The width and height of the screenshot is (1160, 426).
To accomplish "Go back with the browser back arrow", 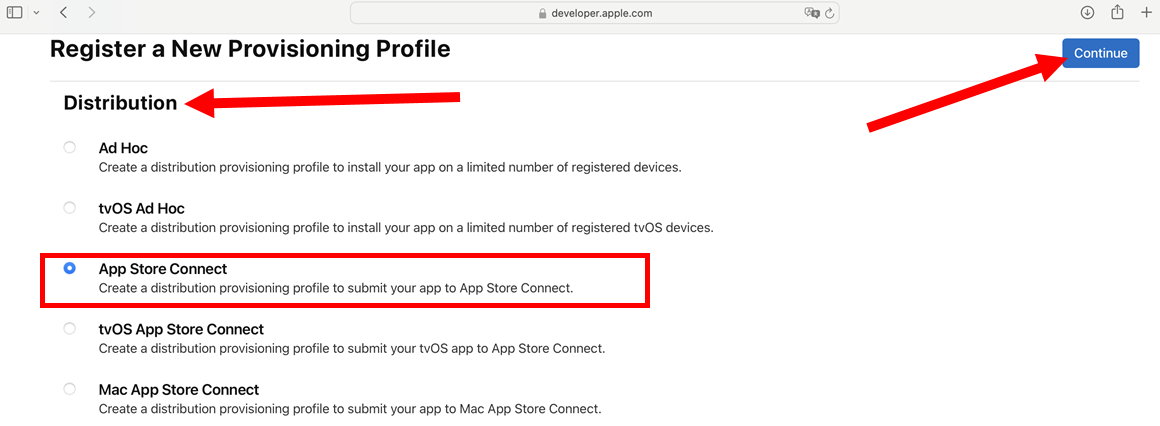I will [x=64, y=13].
